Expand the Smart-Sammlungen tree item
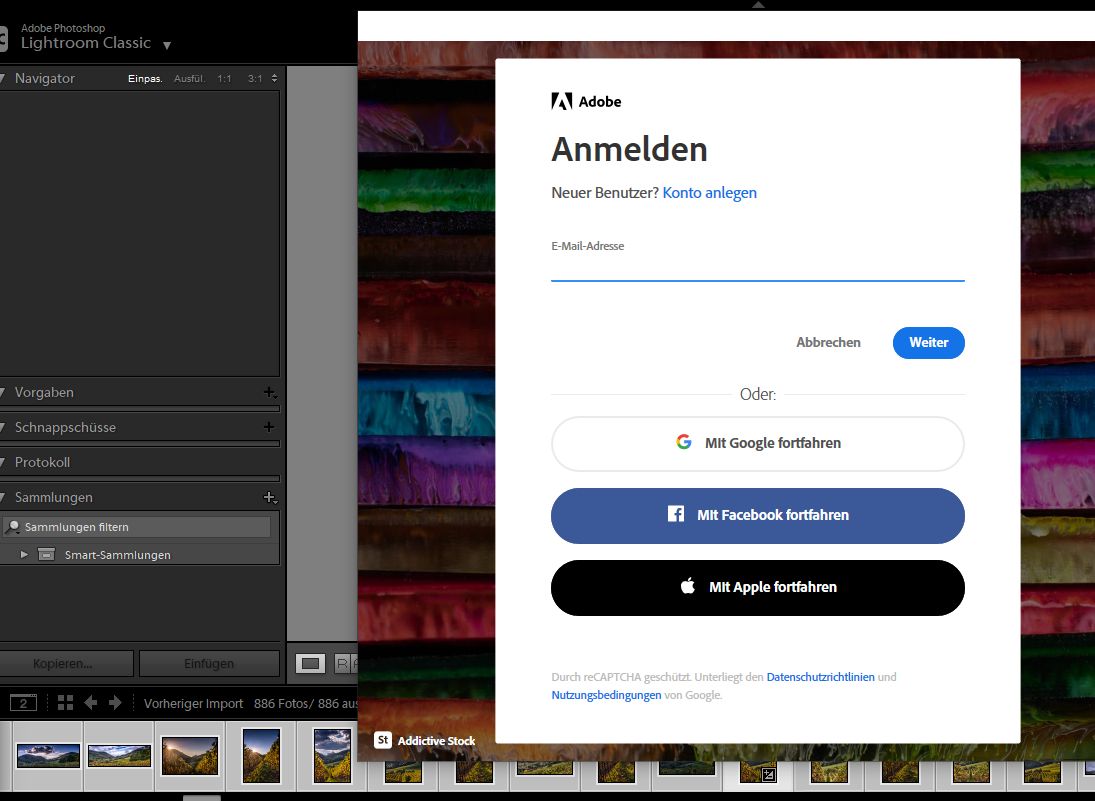The image size is (1095, 801). coord(25,554)
